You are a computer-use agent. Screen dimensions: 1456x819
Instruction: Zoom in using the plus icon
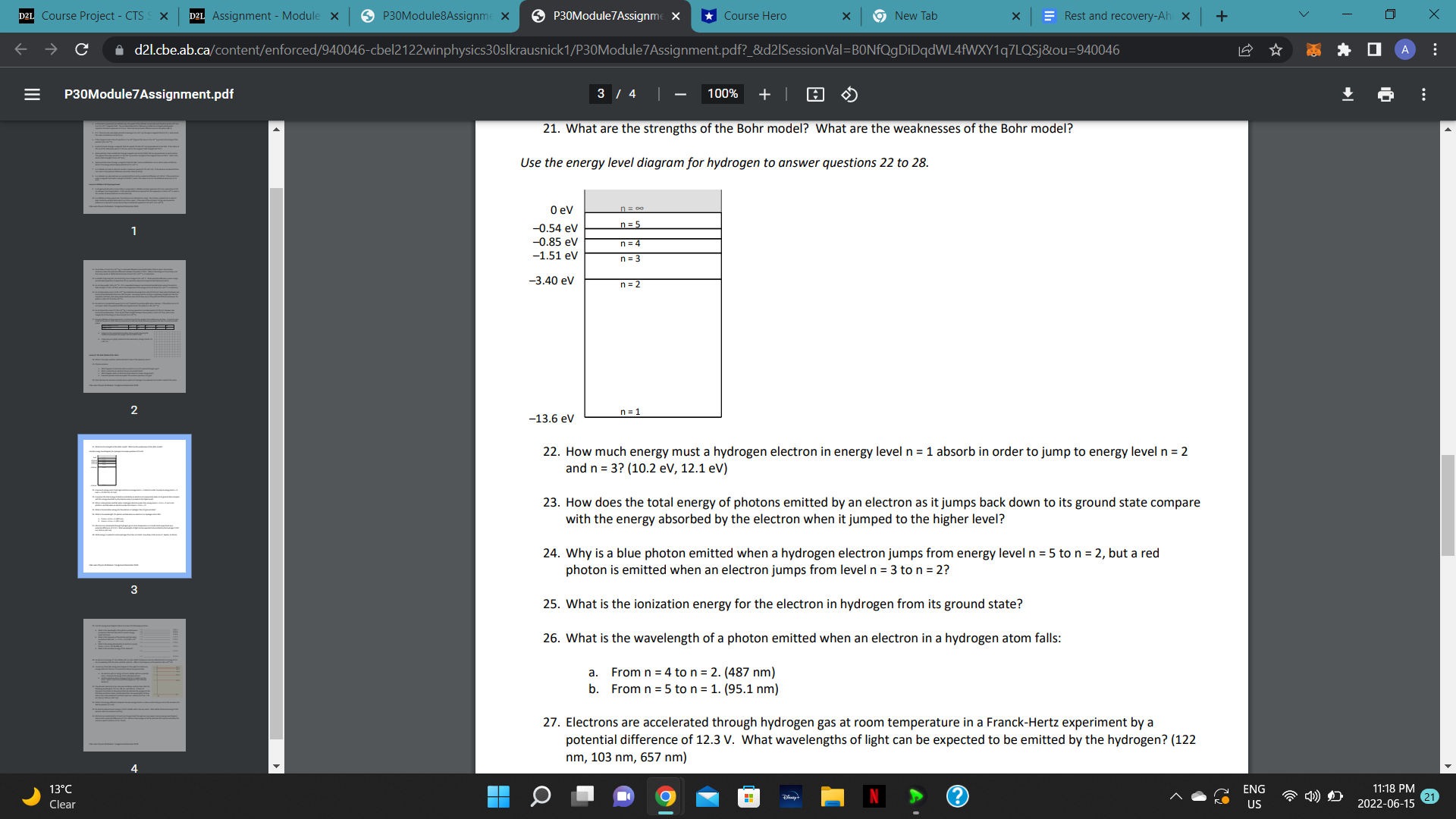764,94
